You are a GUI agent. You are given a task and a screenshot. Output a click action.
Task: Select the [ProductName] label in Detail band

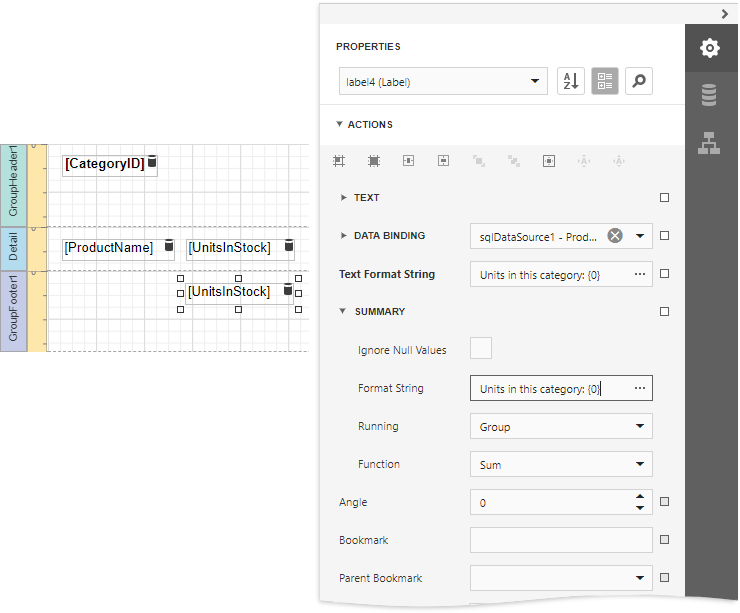[x=109, y=248]
